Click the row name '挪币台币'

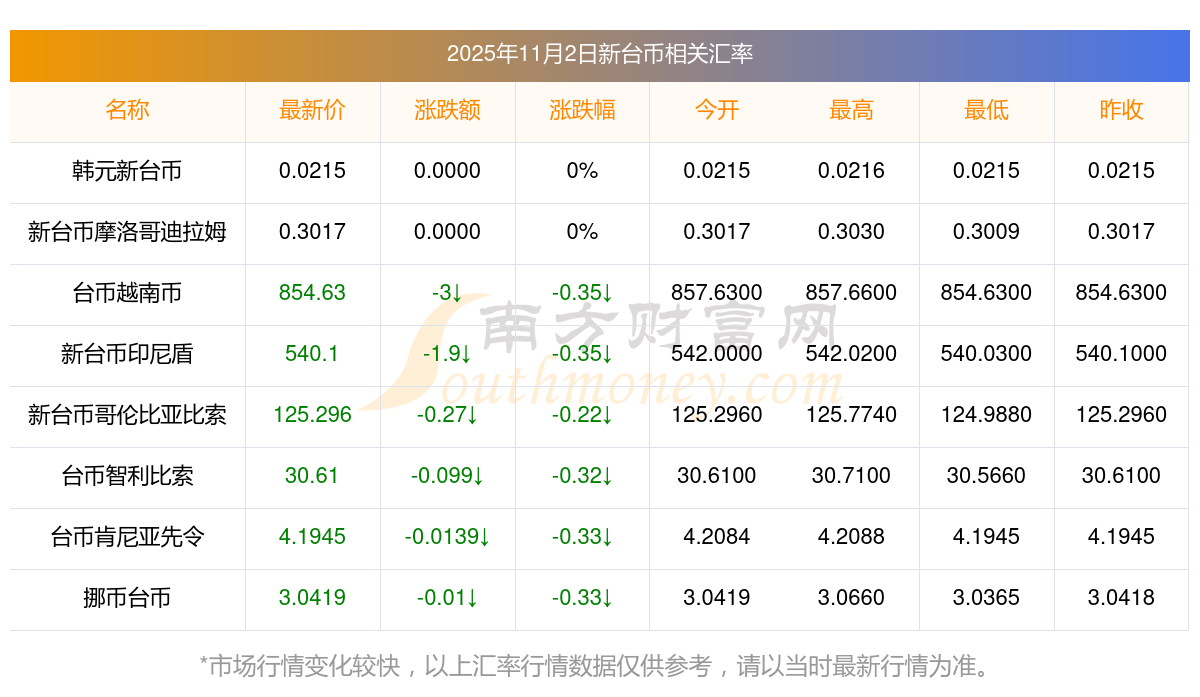point(127,598)
